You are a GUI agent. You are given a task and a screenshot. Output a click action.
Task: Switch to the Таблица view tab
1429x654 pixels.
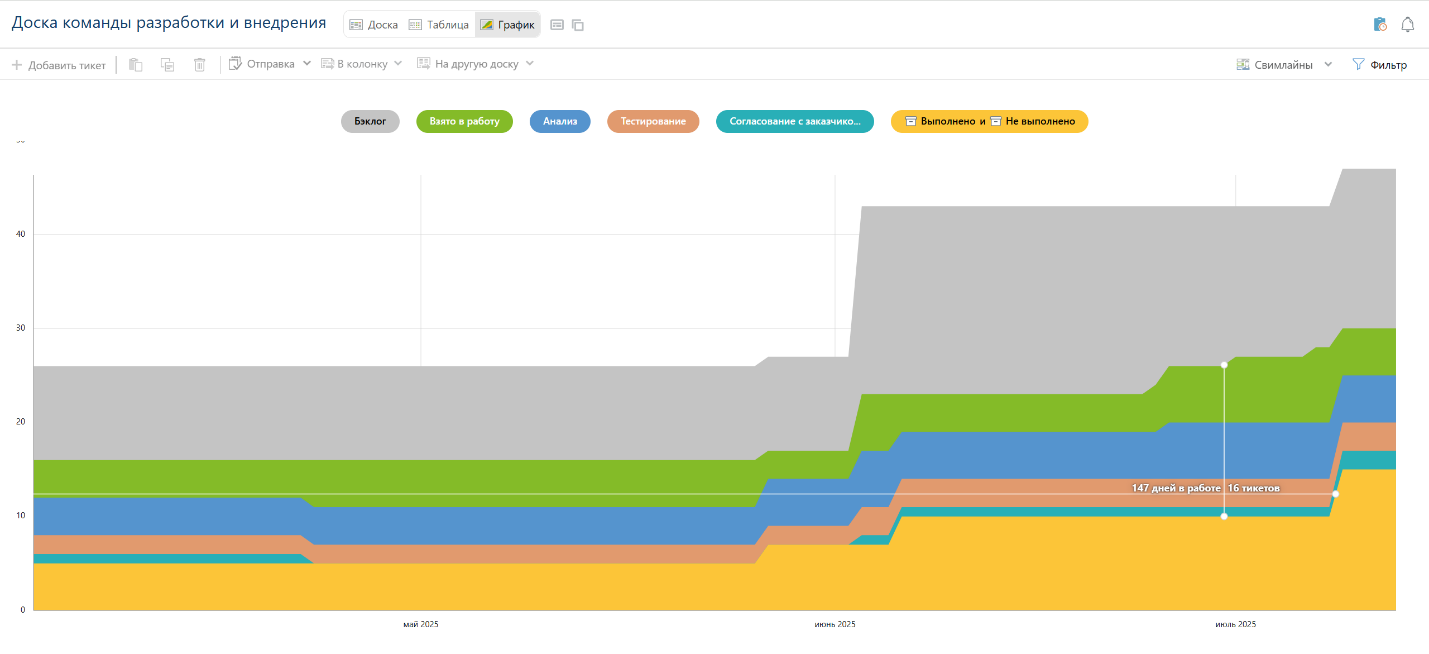point(438,25)
